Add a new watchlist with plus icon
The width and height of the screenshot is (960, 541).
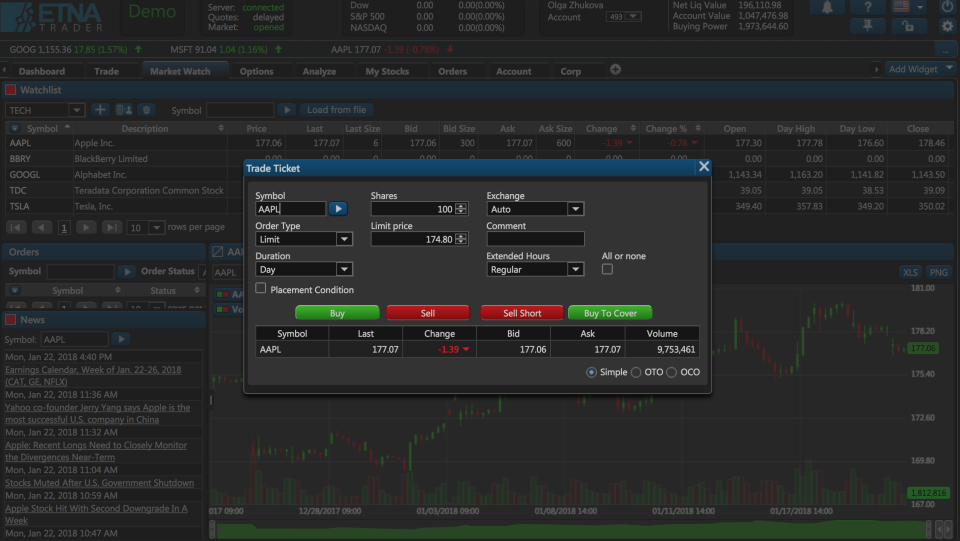100,110
